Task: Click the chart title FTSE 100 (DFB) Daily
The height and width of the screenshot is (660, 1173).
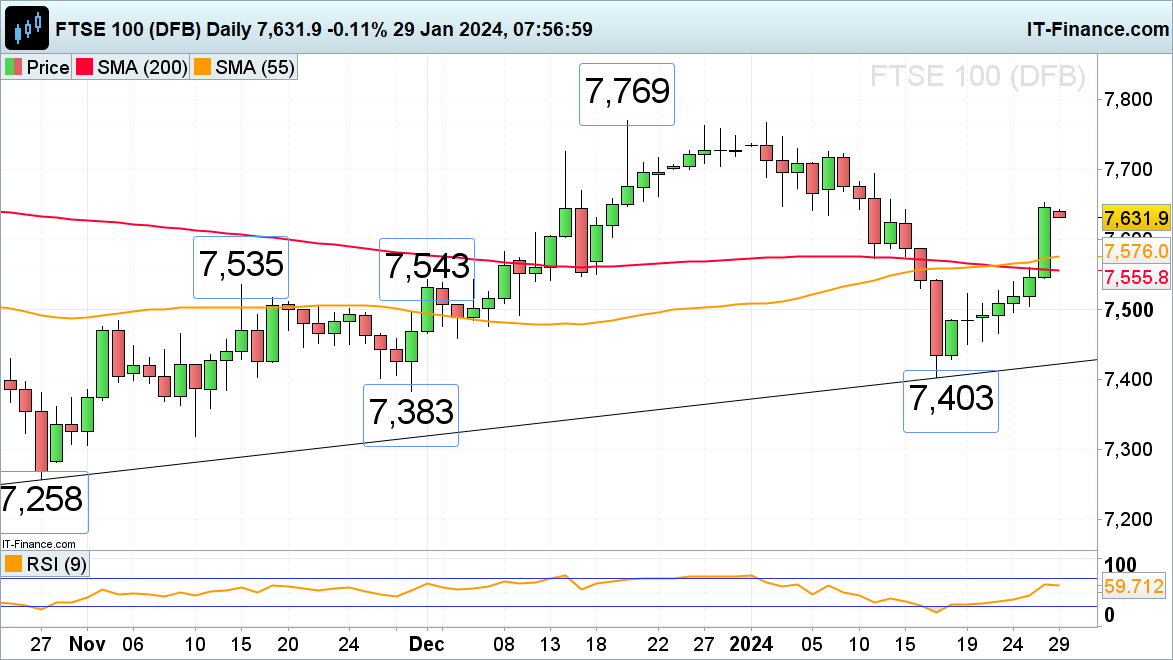Action: [x=153, y=29]
